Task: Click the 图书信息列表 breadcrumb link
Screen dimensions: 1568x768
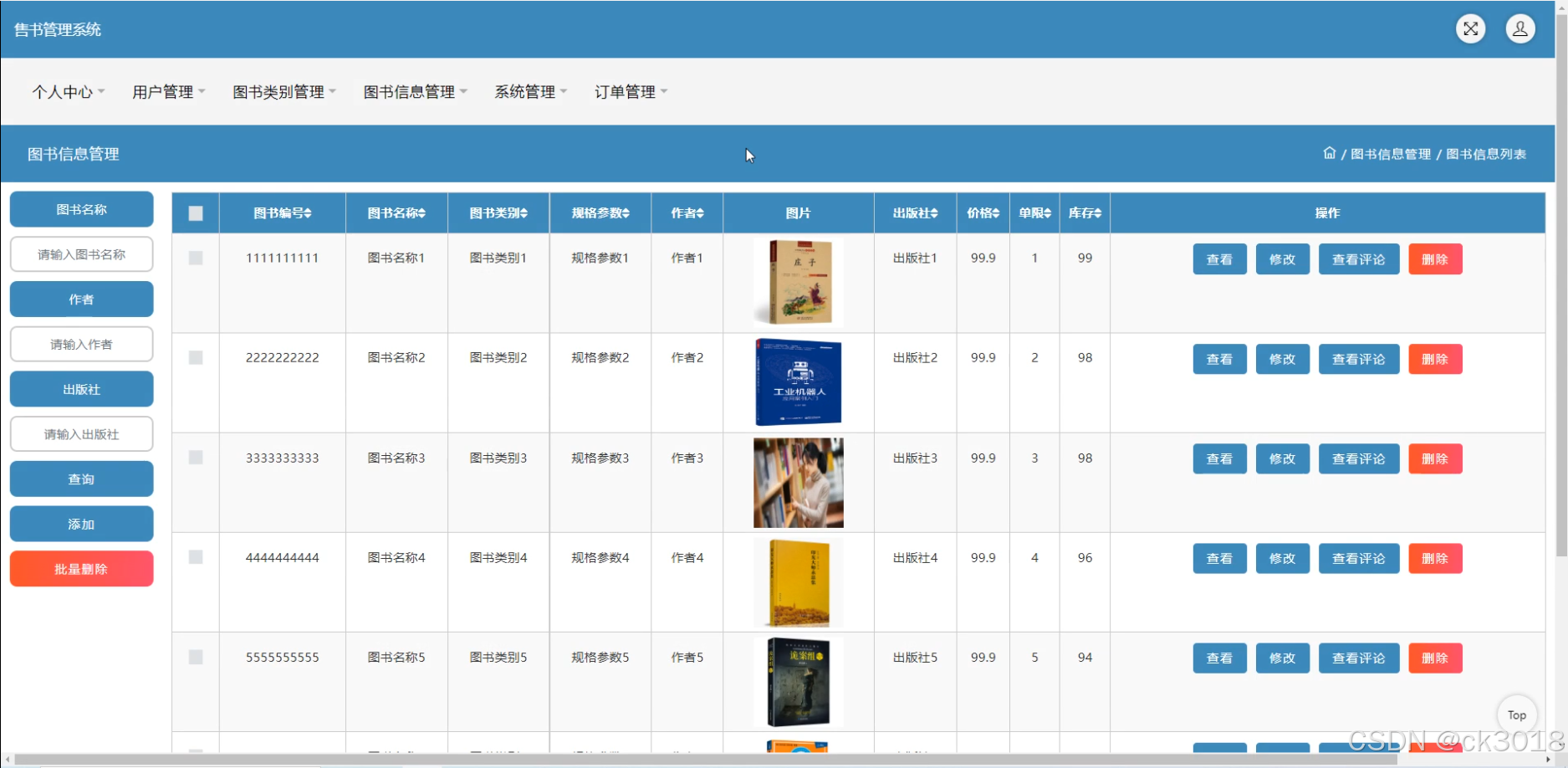Action: click(x=1486, y=154)
